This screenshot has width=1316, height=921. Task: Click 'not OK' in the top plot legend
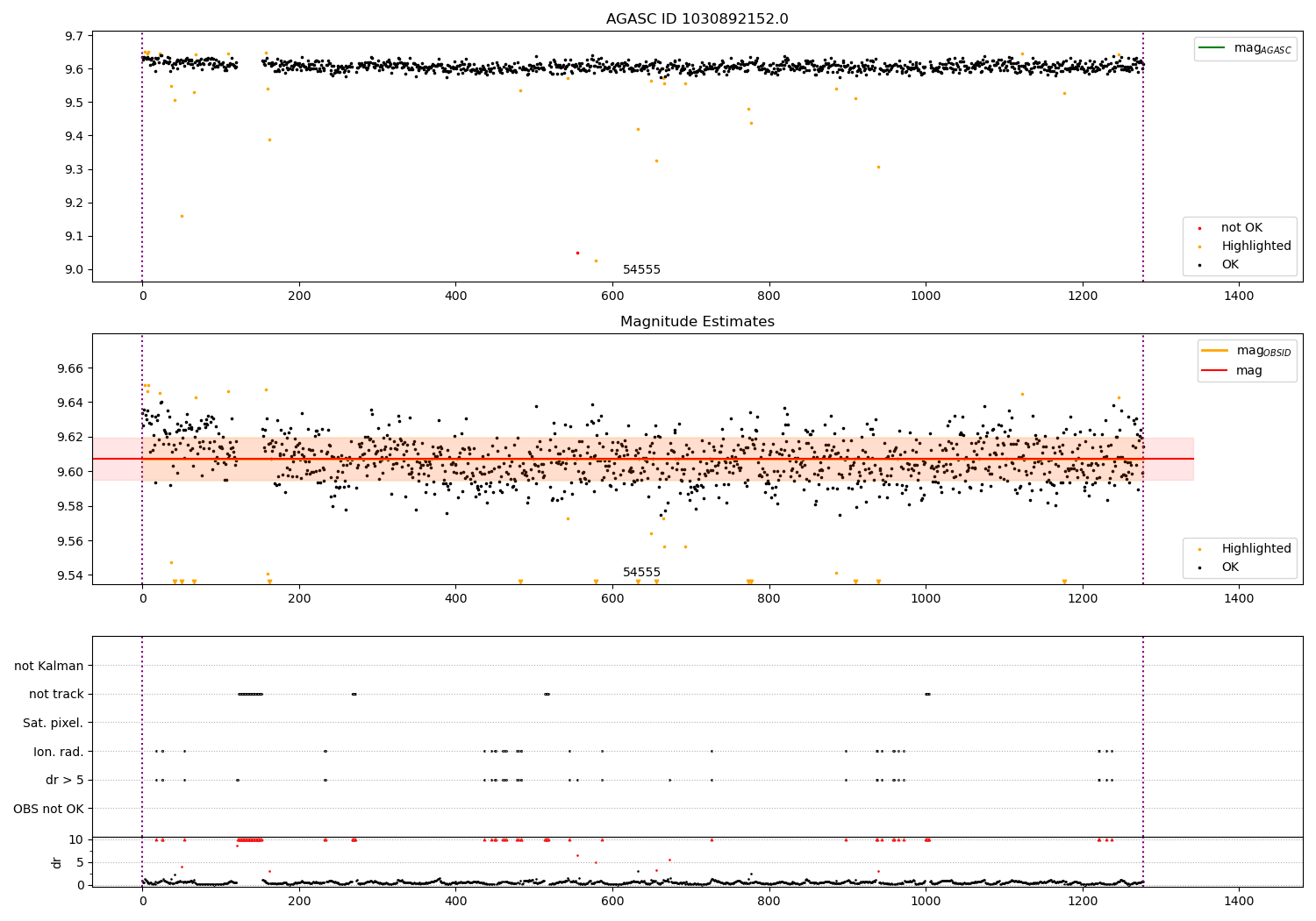click(x=1241, y=228)
